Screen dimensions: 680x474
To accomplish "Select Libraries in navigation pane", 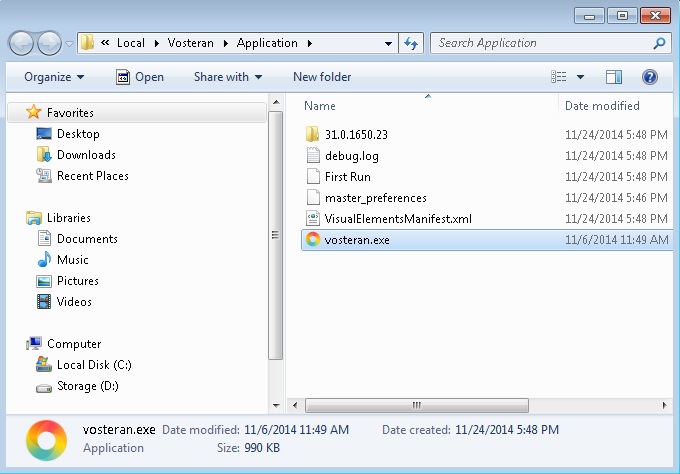I will coord(69,217).
